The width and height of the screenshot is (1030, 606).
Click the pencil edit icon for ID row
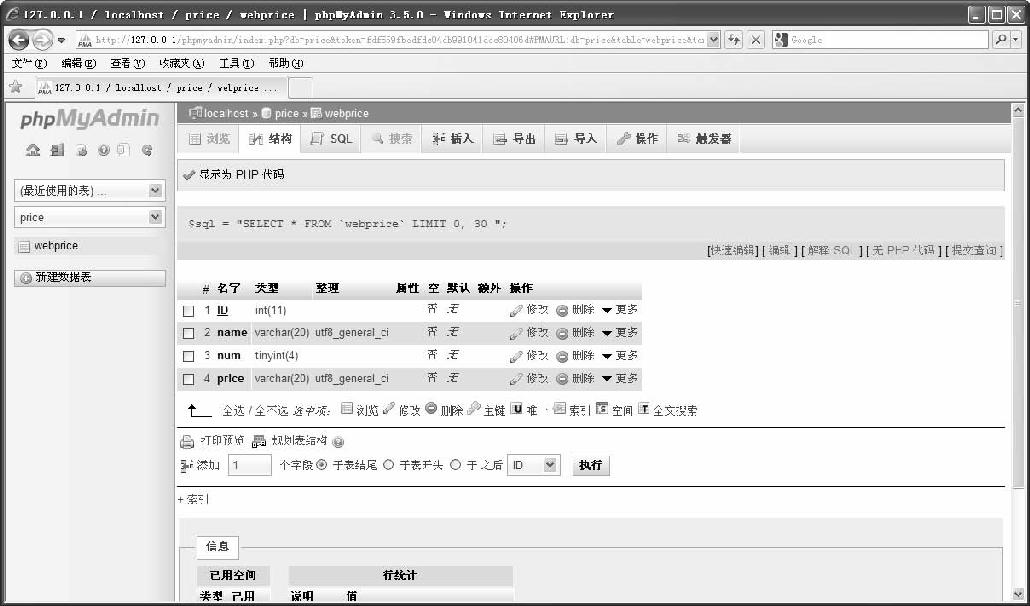point(516,311)
